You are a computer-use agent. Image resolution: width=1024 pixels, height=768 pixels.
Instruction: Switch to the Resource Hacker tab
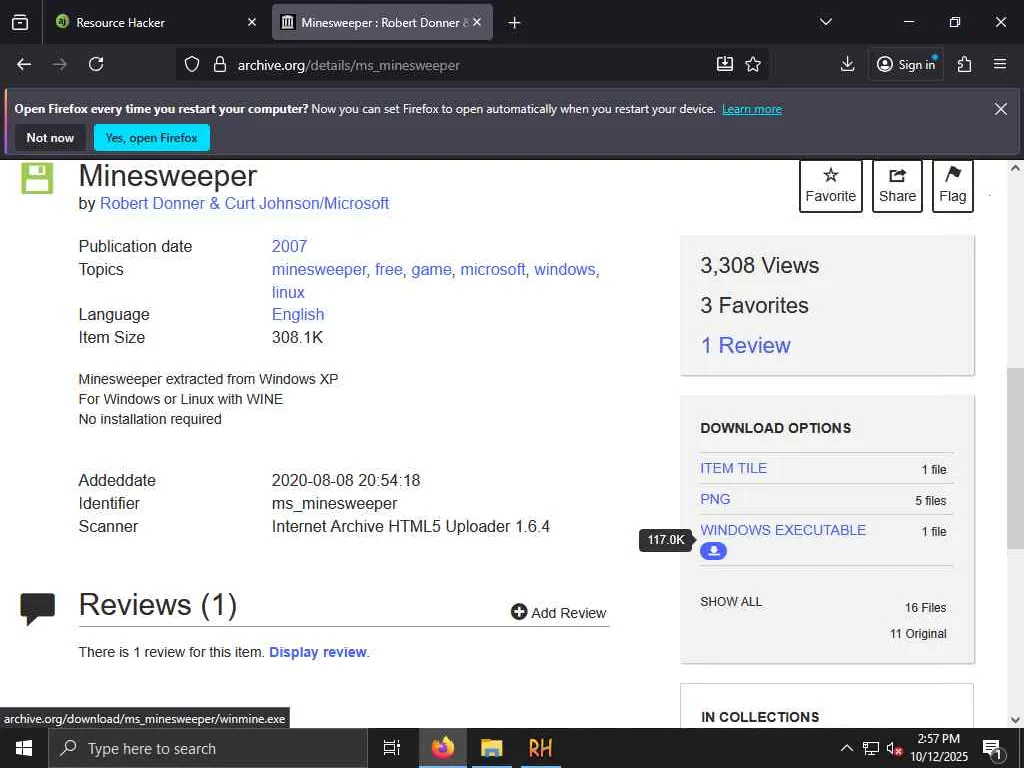point(150,22)
